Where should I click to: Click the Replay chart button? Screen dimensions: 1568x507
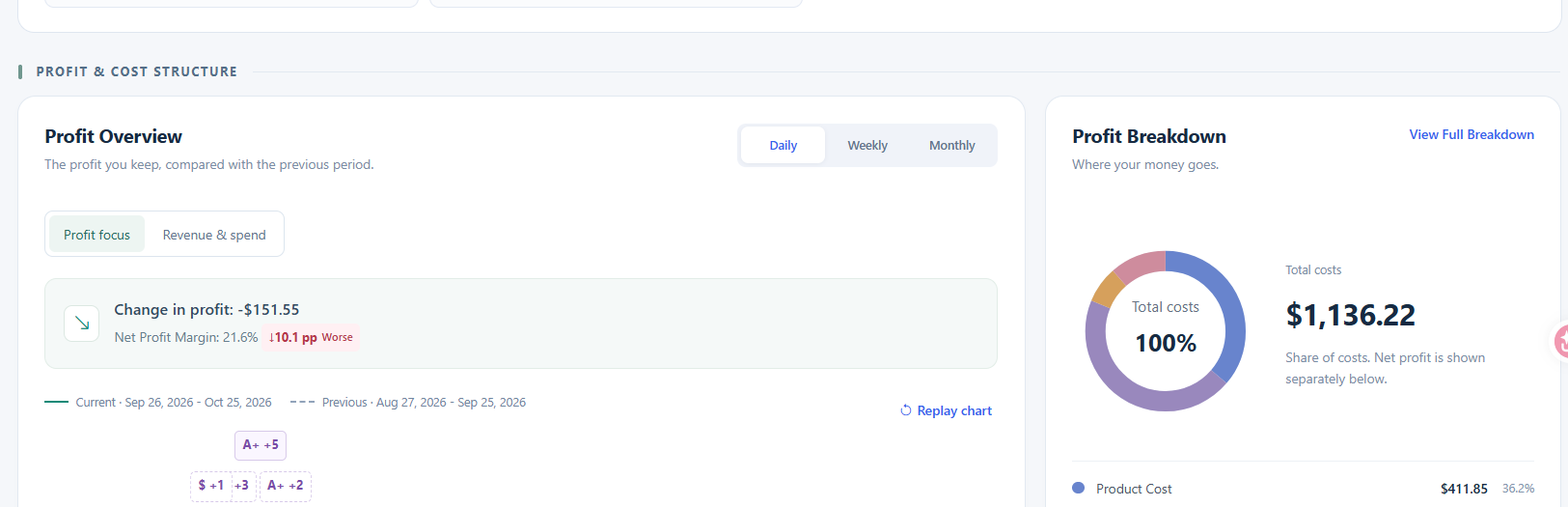tap(946, 410)
